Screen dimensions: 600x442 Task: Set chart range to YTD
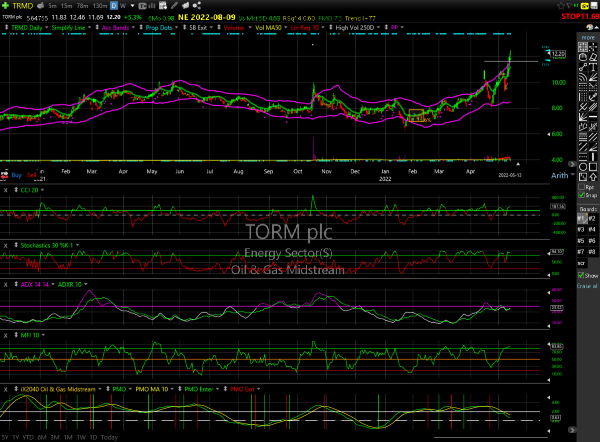(28, 437)
